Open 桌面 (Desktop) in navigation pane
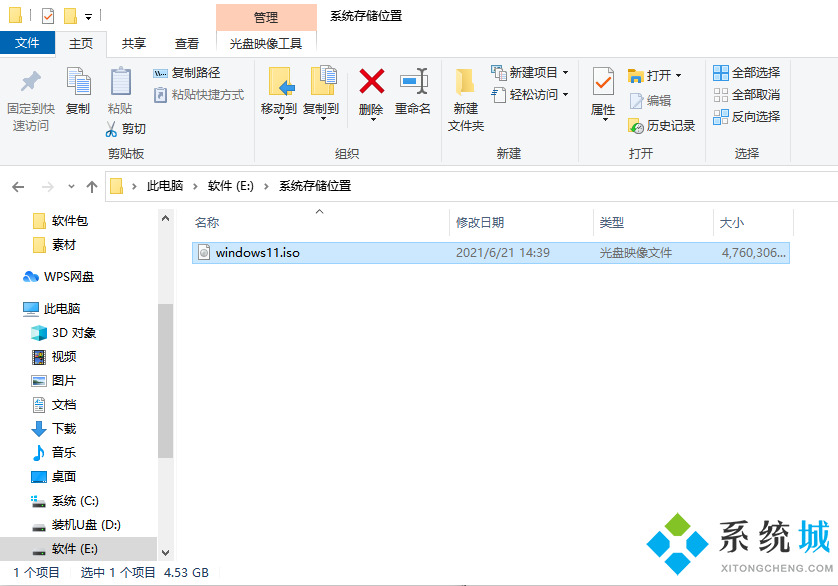This screenshot has height=586, width=838. click(x=54, y=476)
